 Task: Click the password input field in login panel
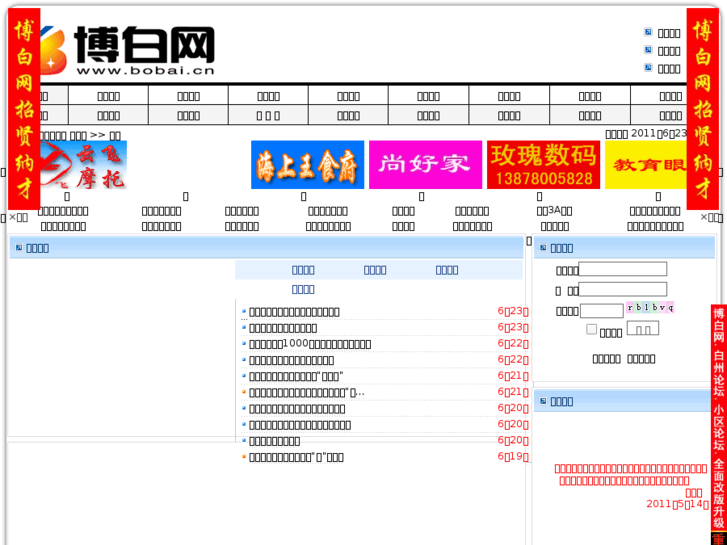click(x=623, y=289)
